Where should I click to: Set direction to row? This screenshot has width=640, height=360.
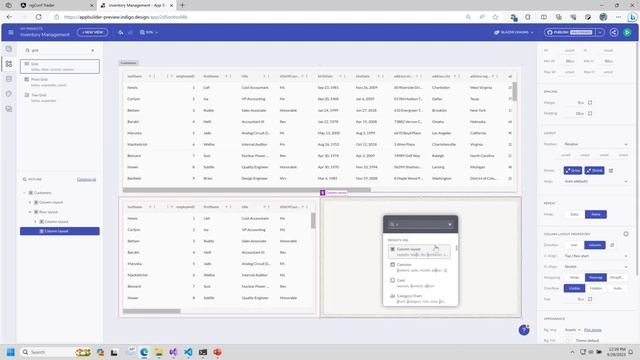pos(574,245)
